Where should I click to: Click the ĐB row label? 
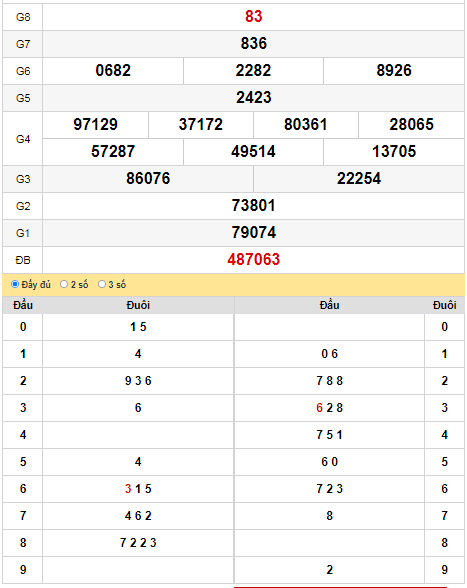23,260
